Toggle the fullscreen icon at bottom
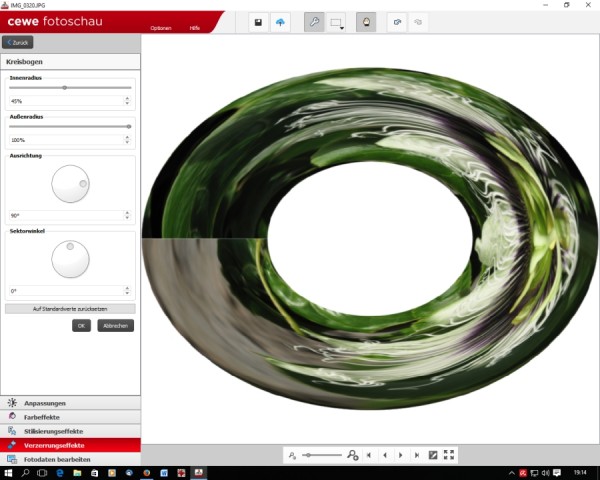 coord(448,455)
